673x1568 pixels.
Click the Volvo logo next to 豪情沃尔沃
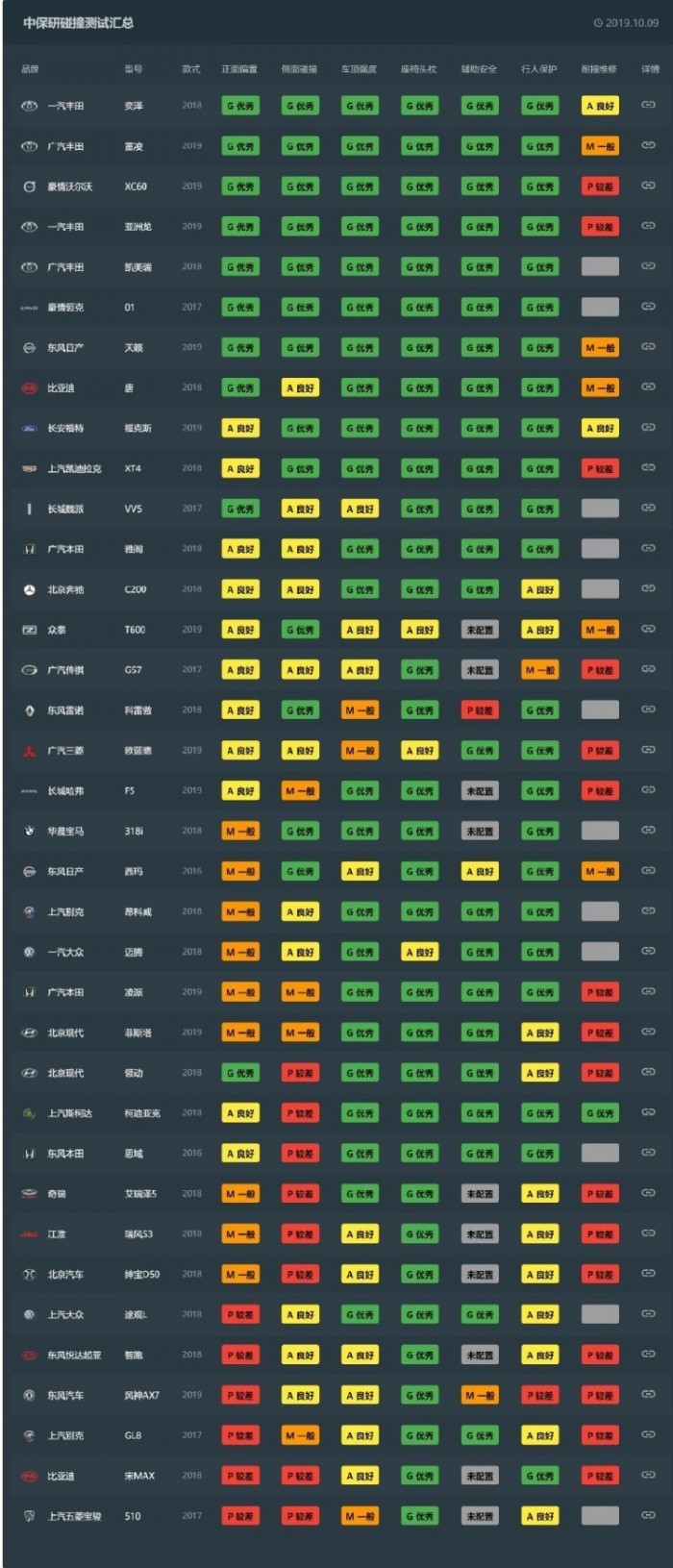click(30, 187)
